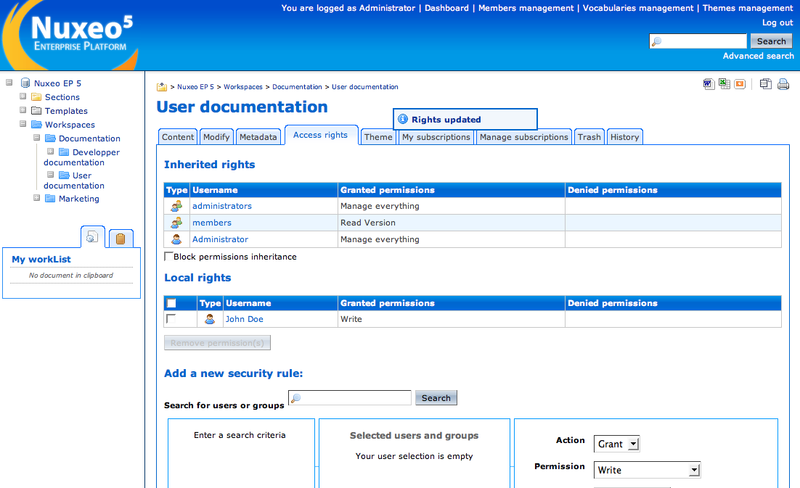Expand the Developper documentation node
The image size is (800, 488).
pos(51,151)
